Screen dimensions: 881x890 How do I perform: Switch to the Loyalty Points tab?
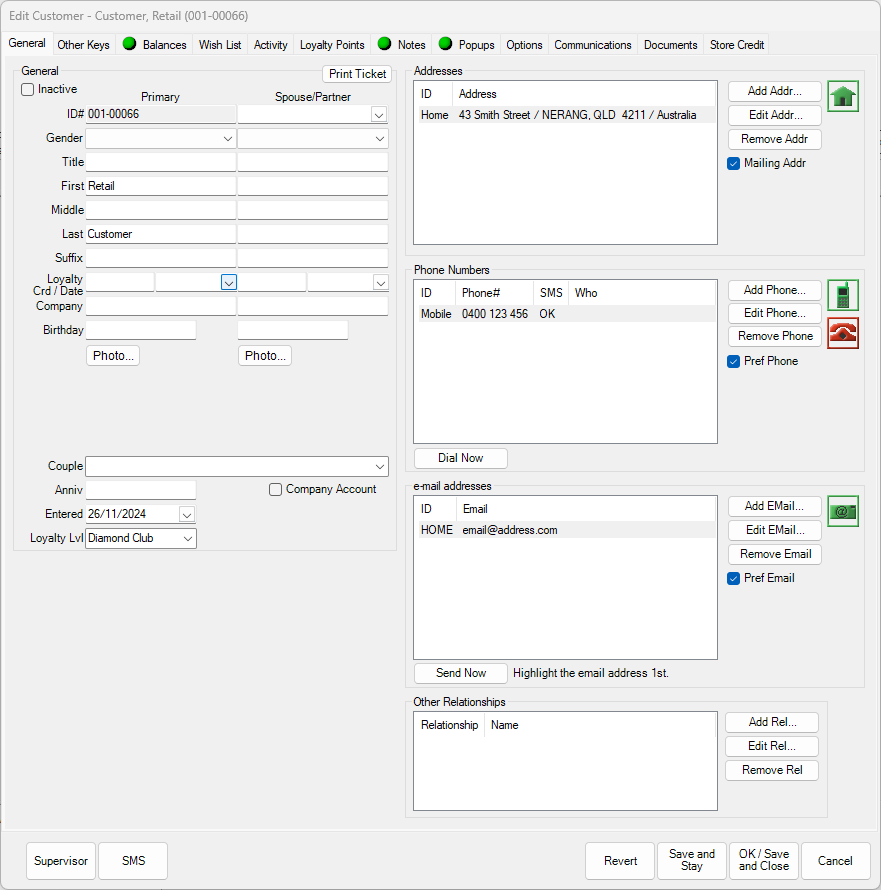pyautogui.click(x=332, y=43)
